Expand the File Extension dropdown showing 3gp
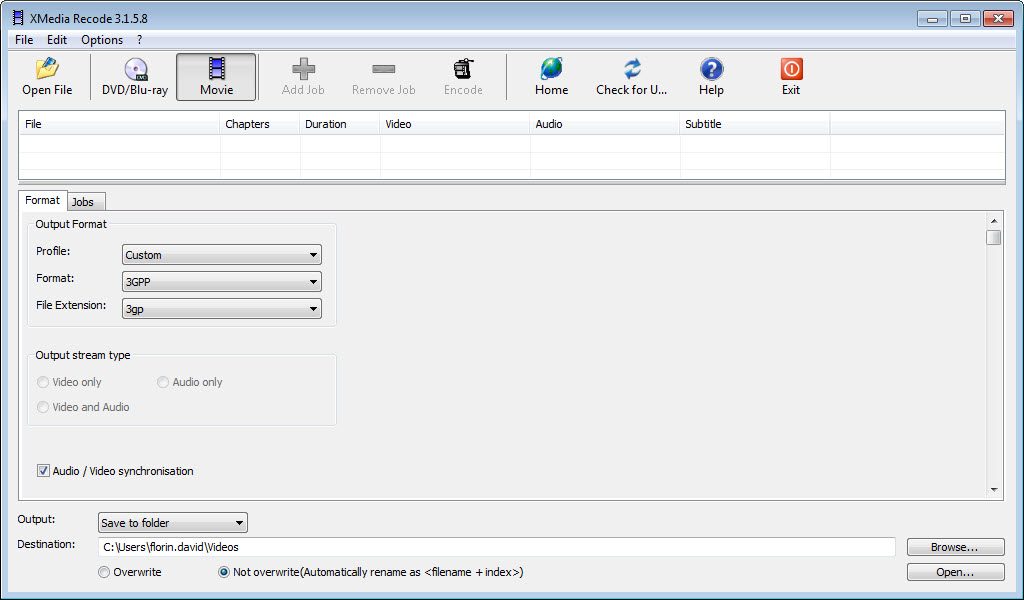 [222, 309]
